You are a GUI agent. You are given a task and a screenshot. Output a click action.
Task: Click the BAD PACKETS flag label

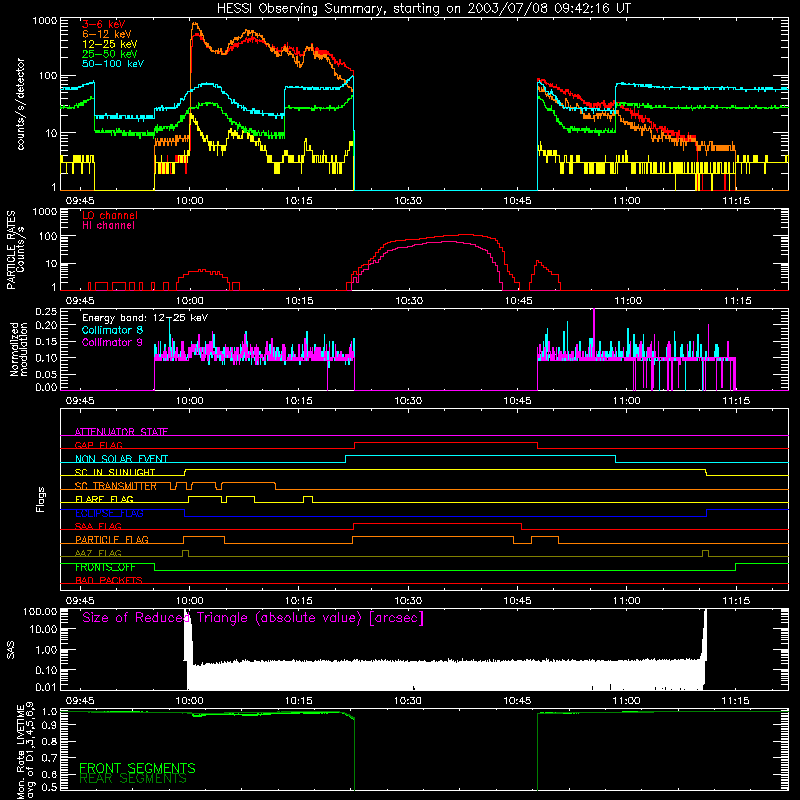(109, 580)
